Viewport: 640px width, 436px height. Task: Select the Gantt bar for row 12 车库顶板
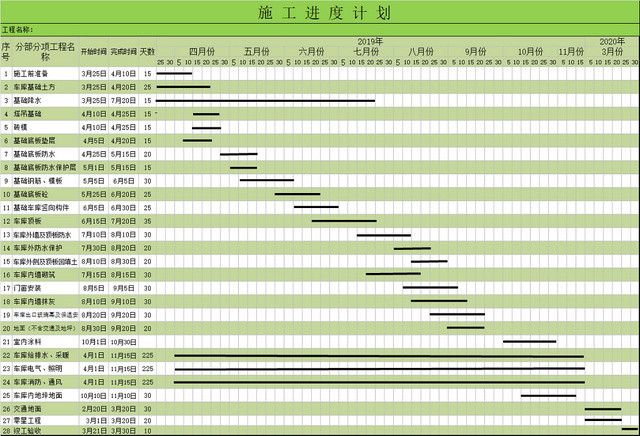(x=344, y=221)
